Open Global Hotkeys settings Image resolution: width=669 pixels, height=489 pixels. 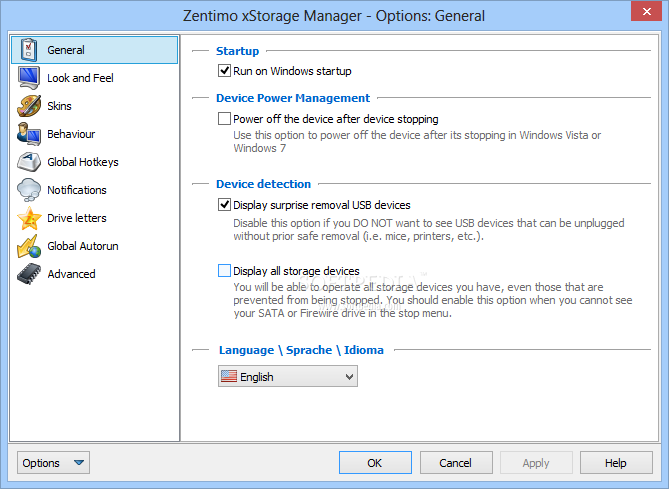pyautogui.click(x=83, y=162)
